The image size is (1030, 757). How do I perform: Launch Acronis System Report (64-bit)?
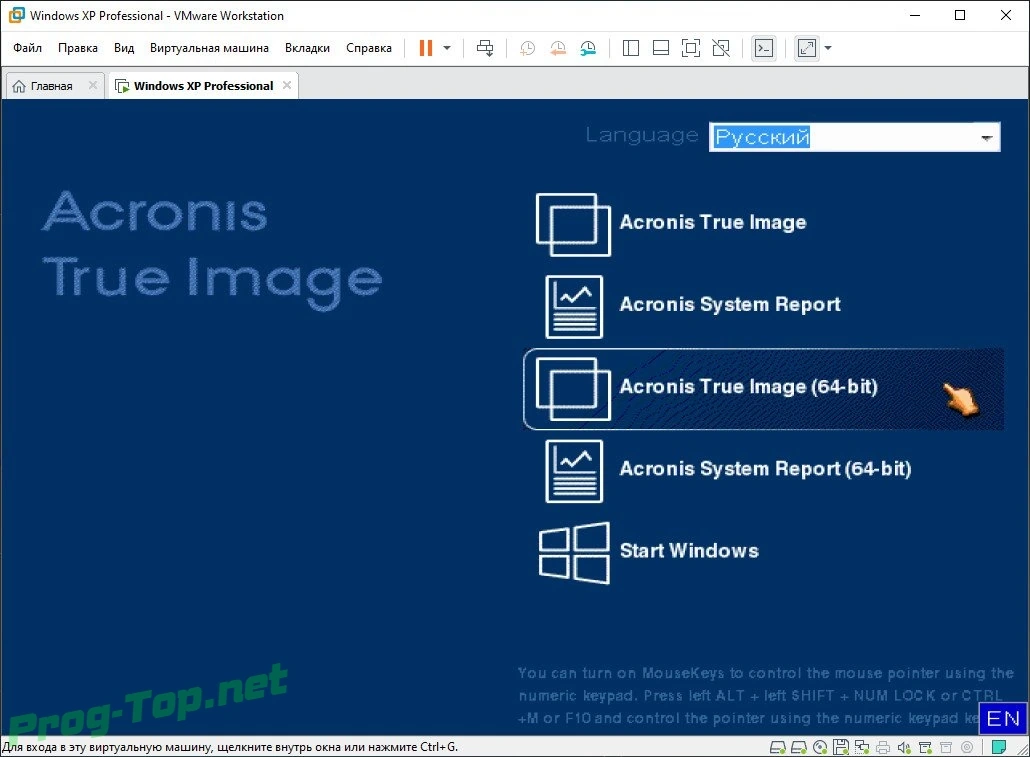pos(728,470)
